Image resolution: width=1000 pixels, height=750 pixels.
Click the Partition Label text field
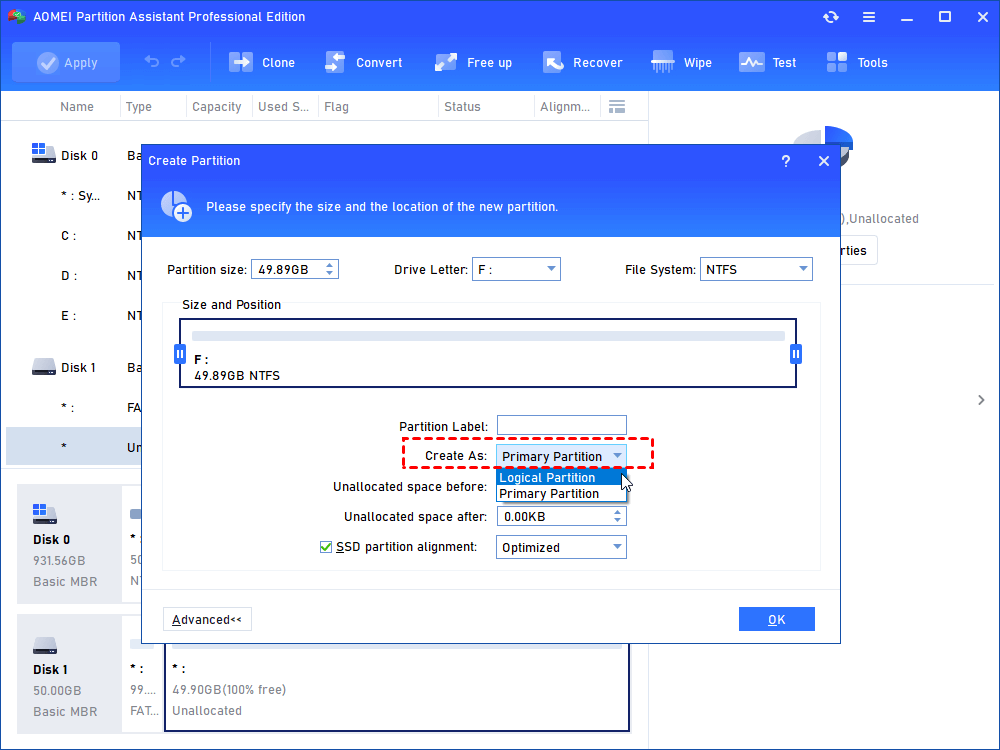click(562, 425)
